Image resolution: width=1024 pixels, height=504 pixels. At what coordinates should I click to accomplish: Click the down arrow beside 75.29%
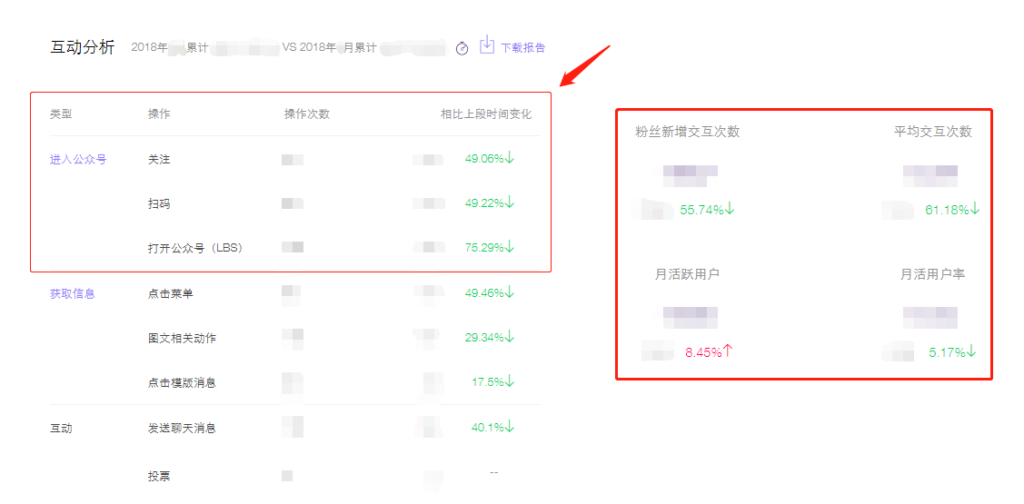point(510,247)
